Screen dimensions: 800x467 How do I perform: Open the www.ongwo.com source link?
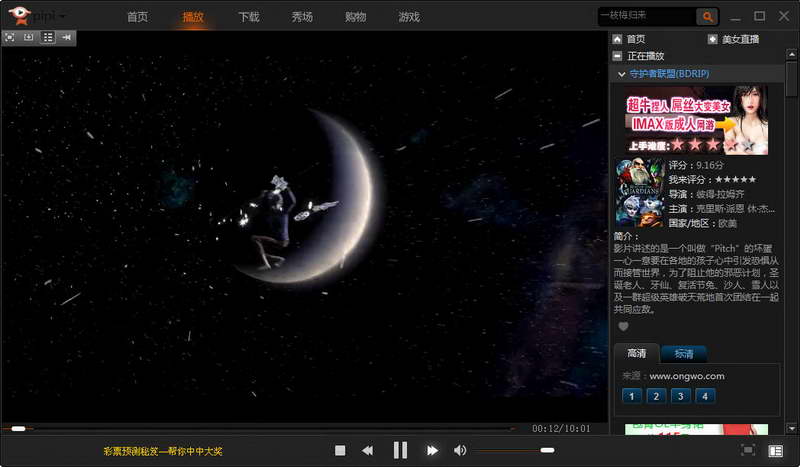tap(687, 376)
